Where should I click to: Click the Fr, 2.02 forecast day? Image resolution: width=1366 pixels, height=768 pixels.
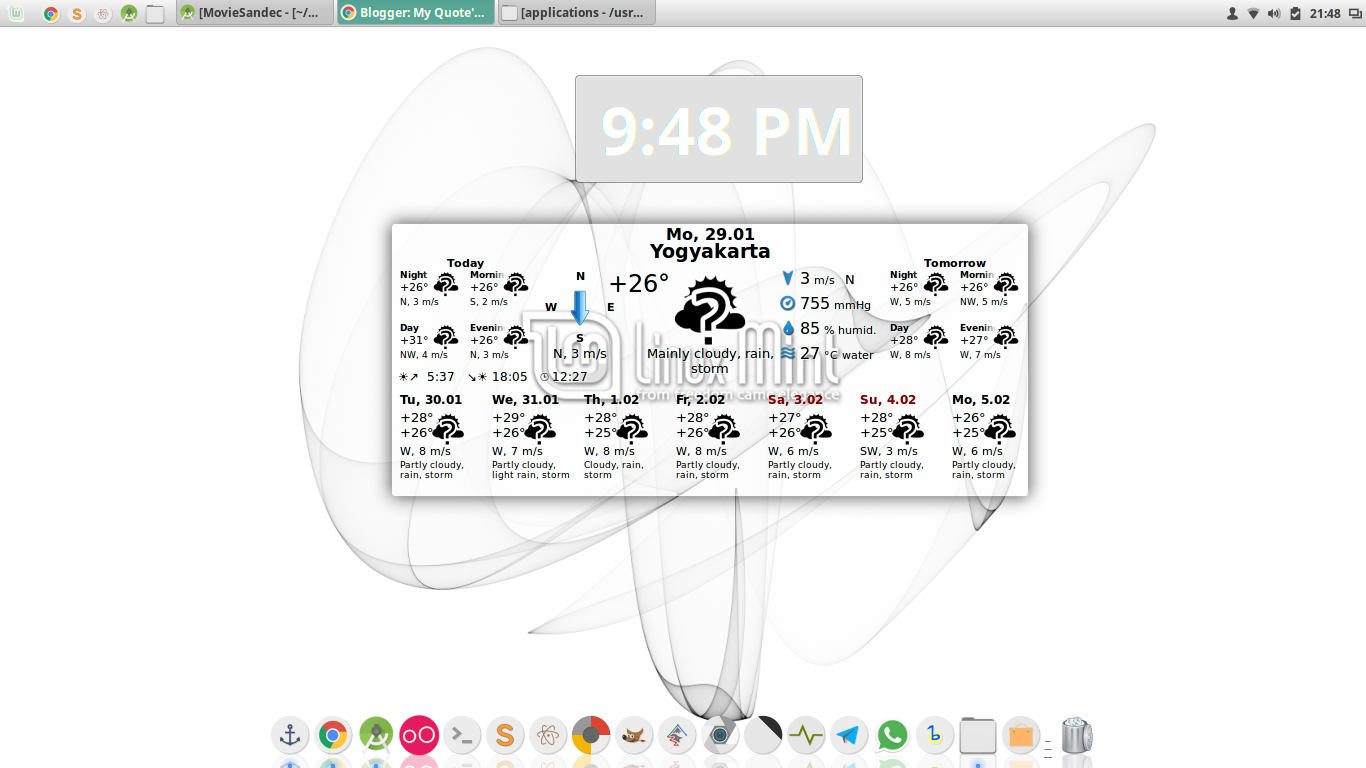(702, 399)
